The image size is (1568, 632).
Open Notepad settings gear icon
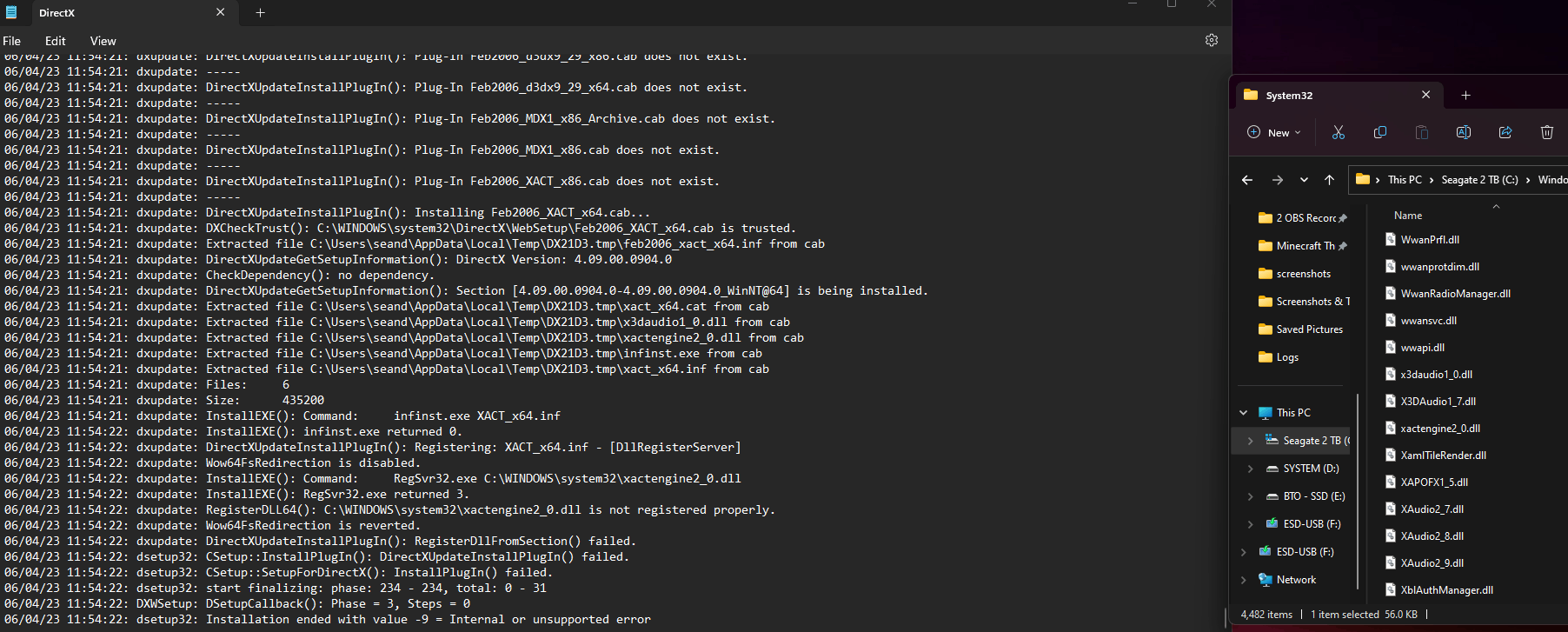[x=1212, y=40]
